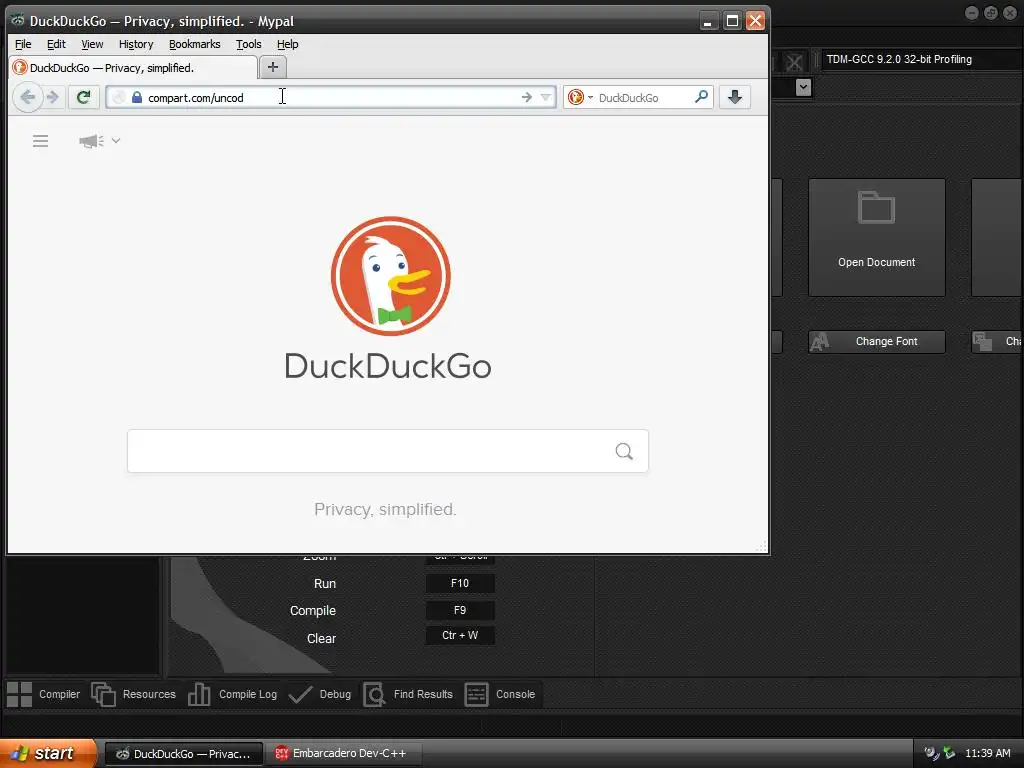Open the search engine selector next to DuckDuckGo
Image resolution: width=1024 pixels, height=768 pixels.
(580, 97)
